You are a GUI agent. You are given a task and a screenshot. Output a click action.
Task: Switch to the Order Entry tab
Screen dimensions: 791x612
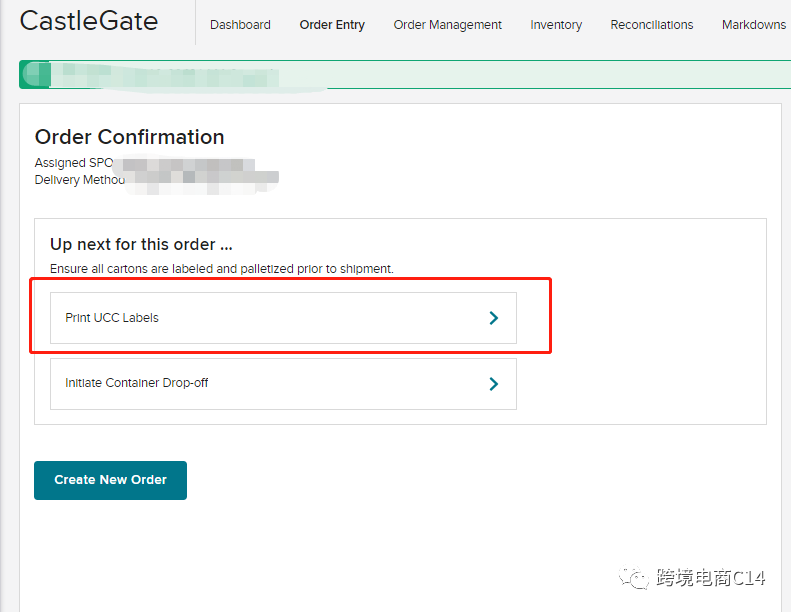pyautogui.click(x=332, y=25)
